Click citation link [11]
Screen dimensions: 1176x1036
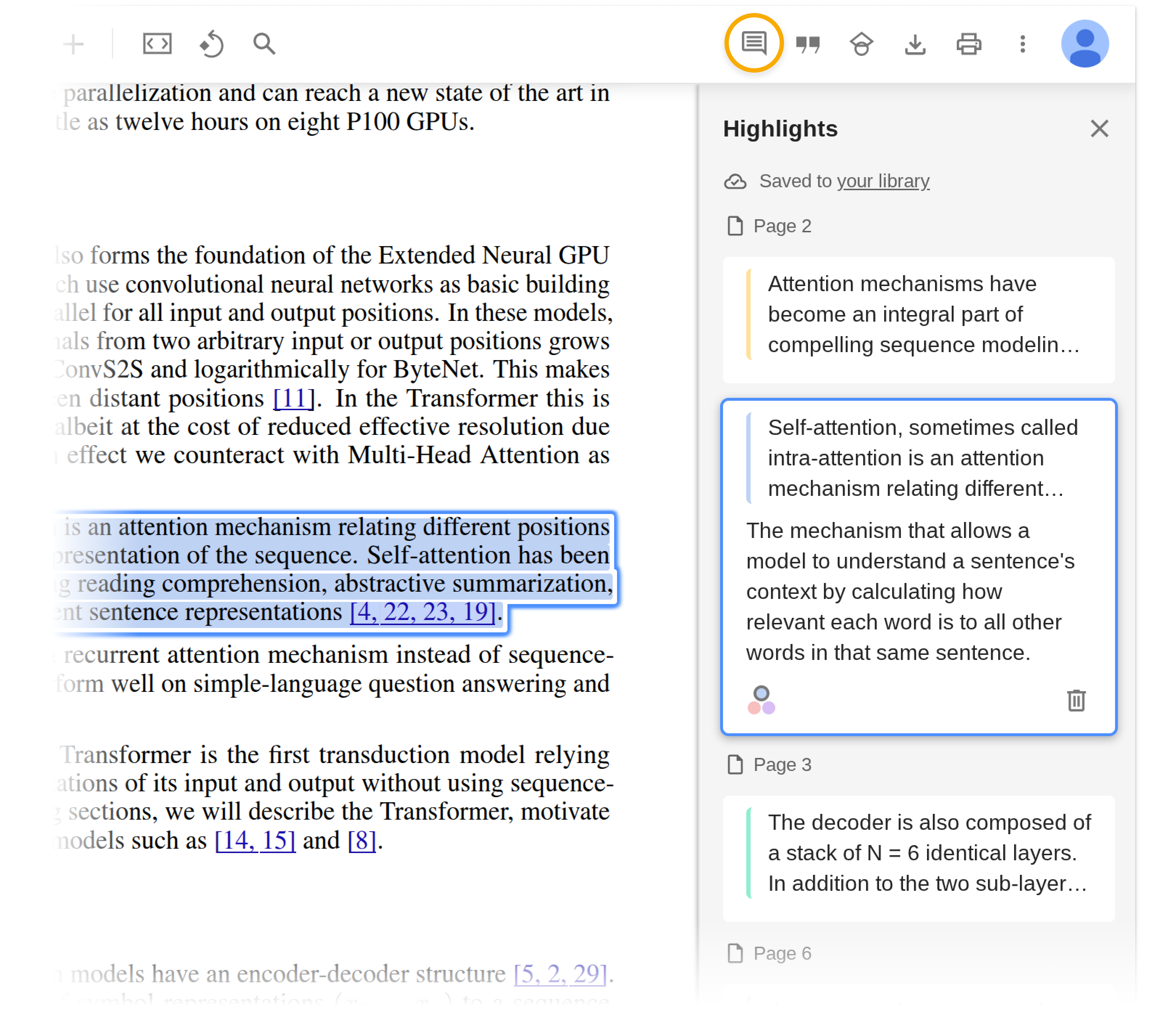point(294,398)
